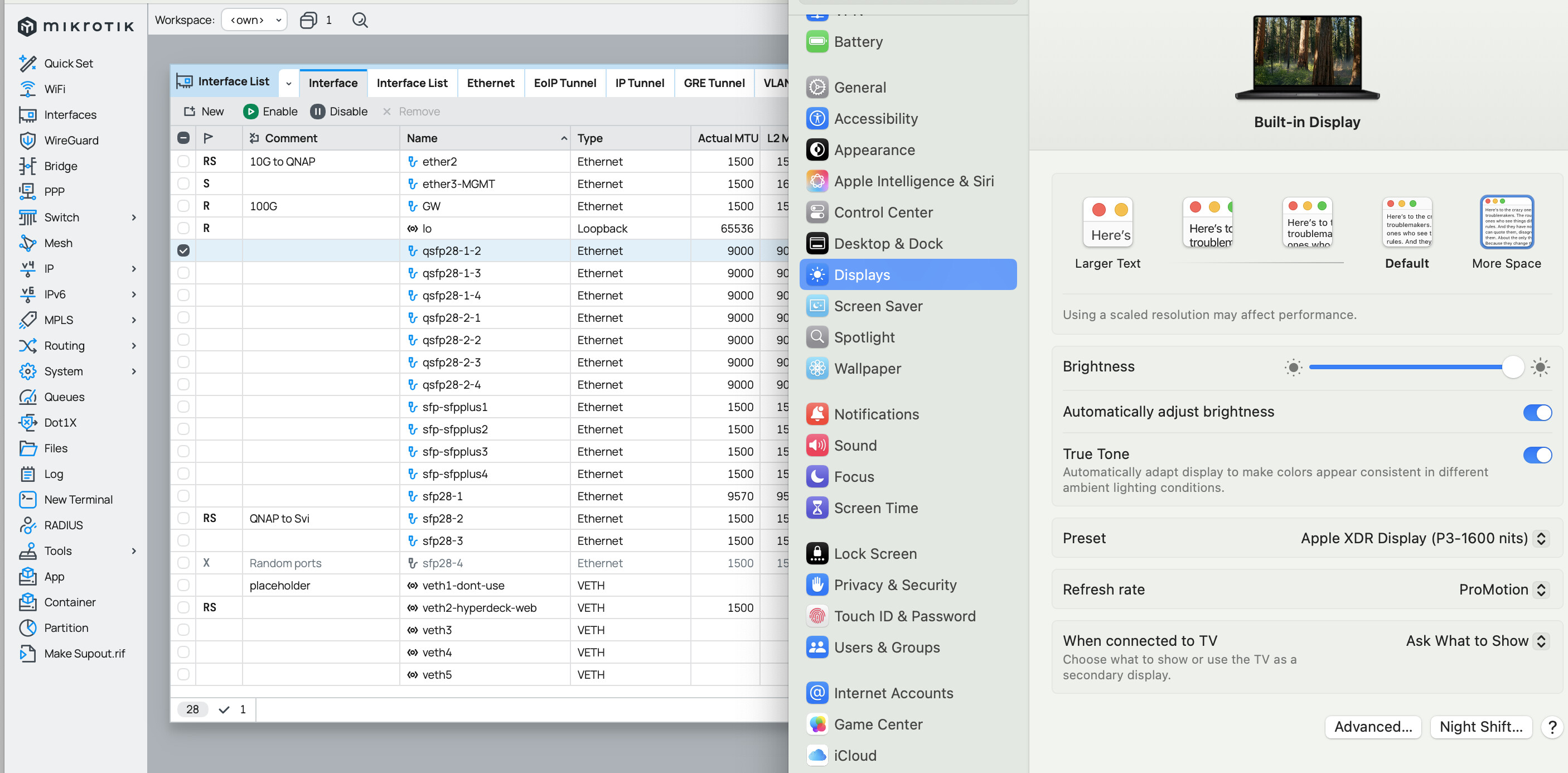Viewport: 1568px width, 773px height.
Task: Open Game Center settings
Action: [864, 724]
